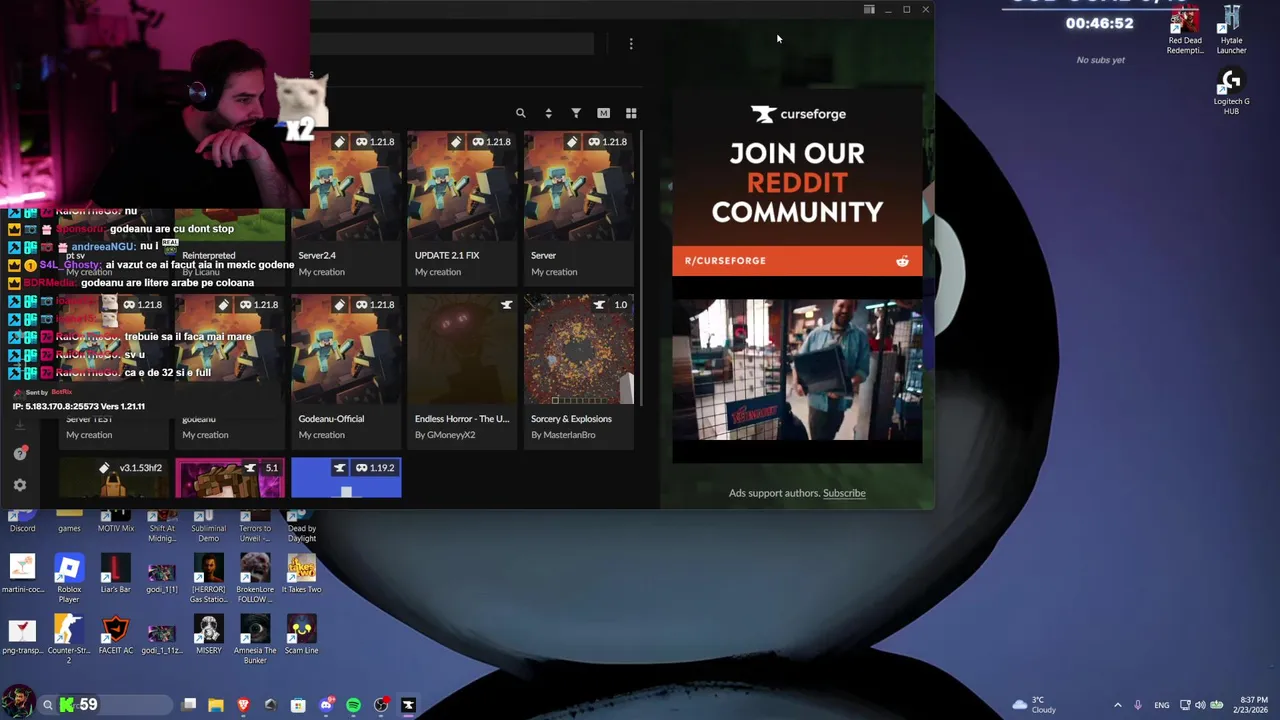Screen dimensions: 1280x720
Task: Click the curseforge logo in the ad panel
Action: pyautogui.click(x=798, y=114)
